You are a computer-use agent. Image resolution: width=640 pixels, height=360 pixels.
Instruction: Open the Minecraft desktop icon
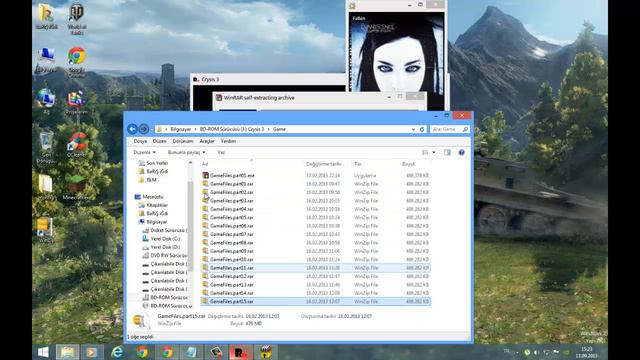77,187
